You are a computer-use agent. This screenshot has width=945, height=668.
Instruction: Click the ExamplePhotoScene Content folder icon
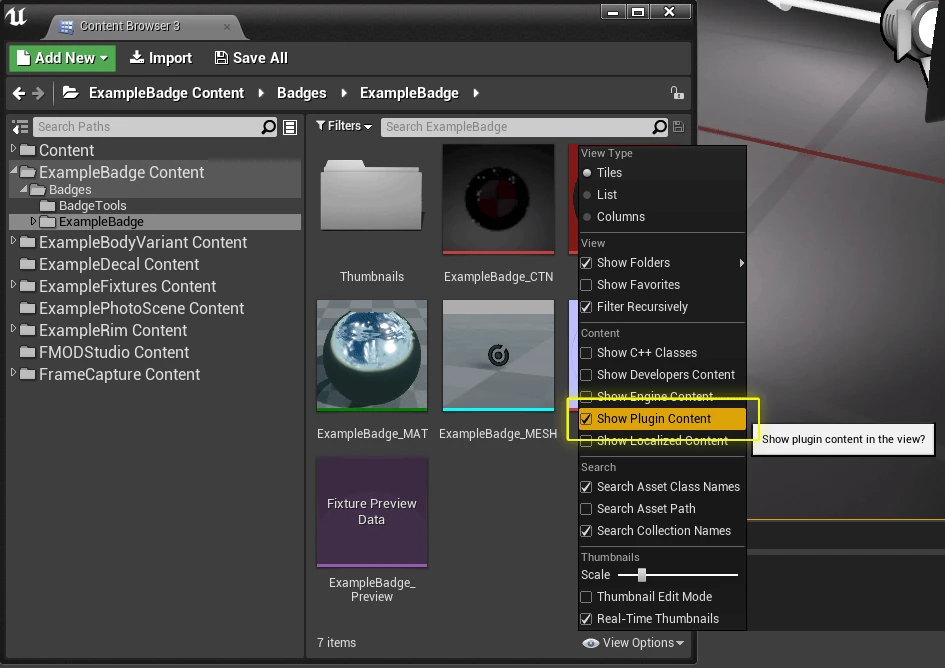[x=27, y=308]
